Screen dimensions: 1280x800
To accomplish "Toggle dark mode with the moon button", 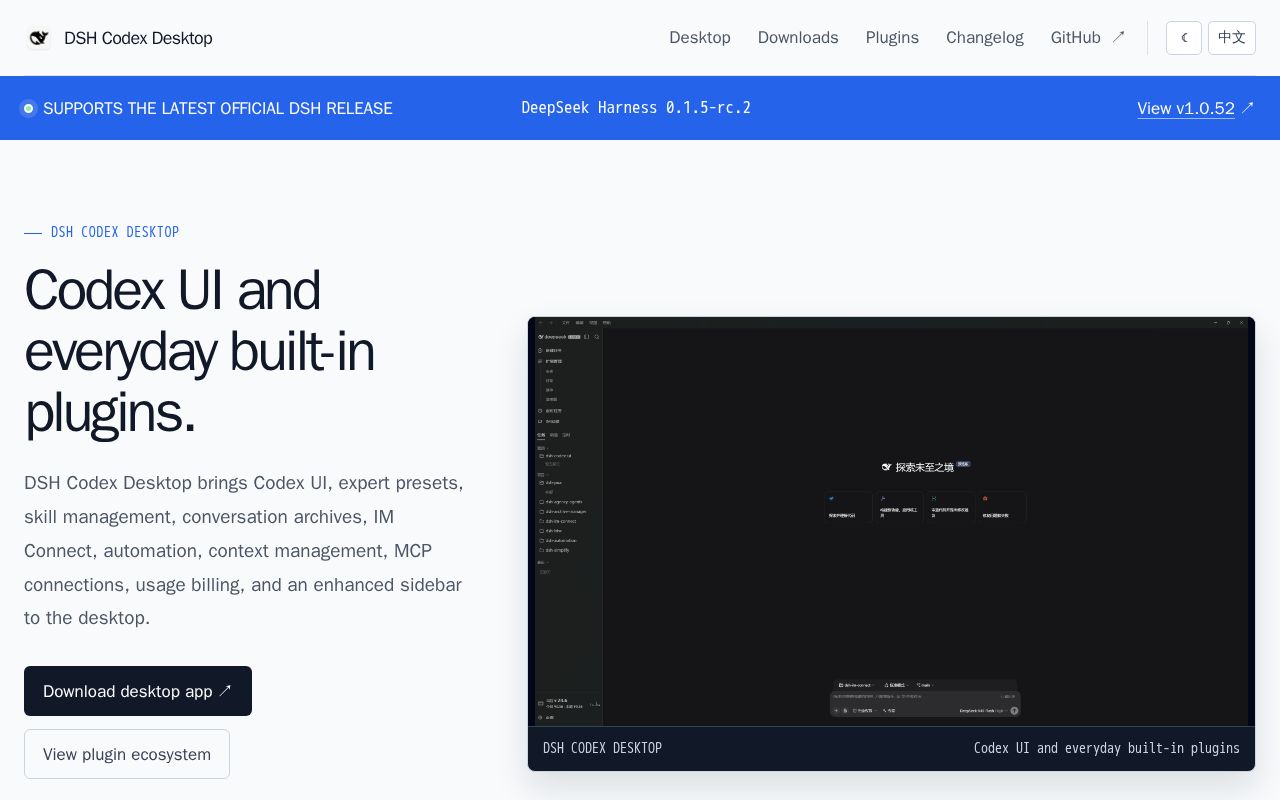I will pyautogui.click(x=1184, y=38).
